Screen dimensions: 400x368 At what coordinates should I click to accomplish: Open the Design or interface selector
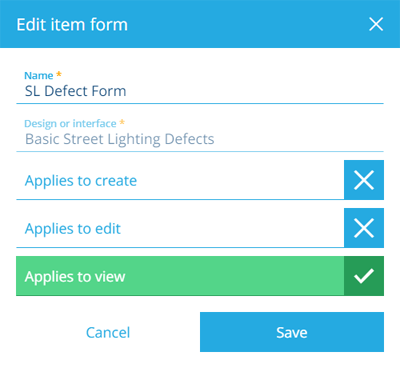tap(200, 134)
